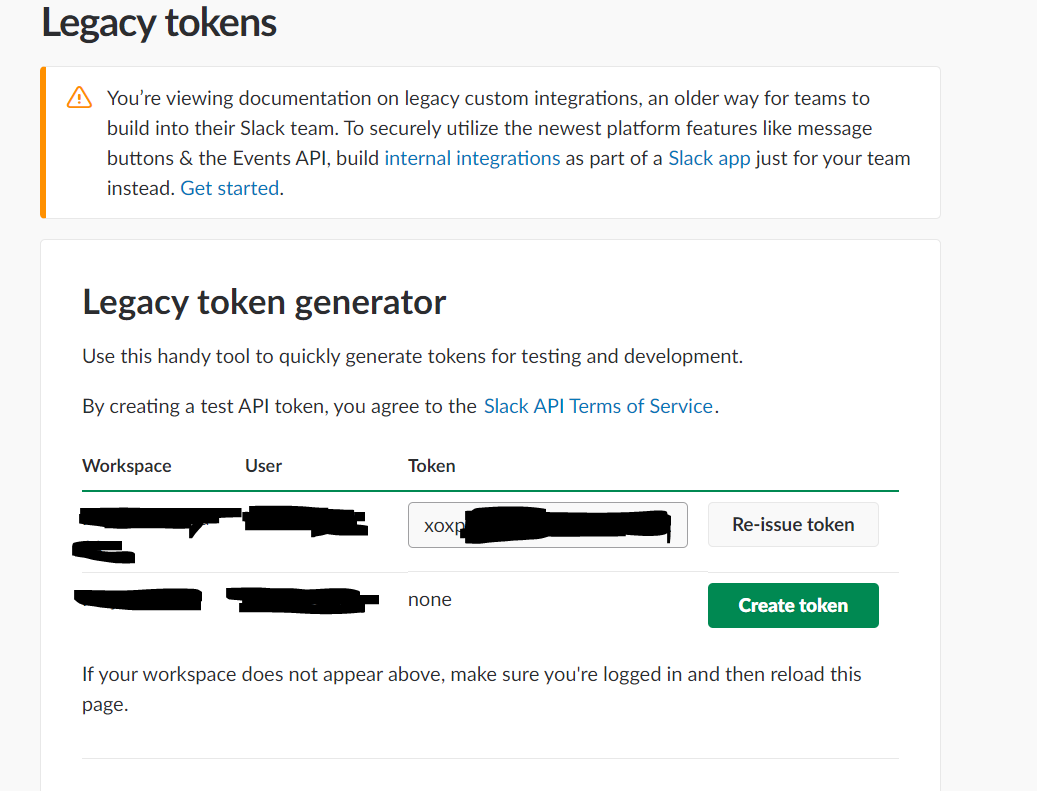The width and height of the screenshot is (1037, 791).
Task: Click the Legacy token generator heading
Action: click(x=264, y=301)
